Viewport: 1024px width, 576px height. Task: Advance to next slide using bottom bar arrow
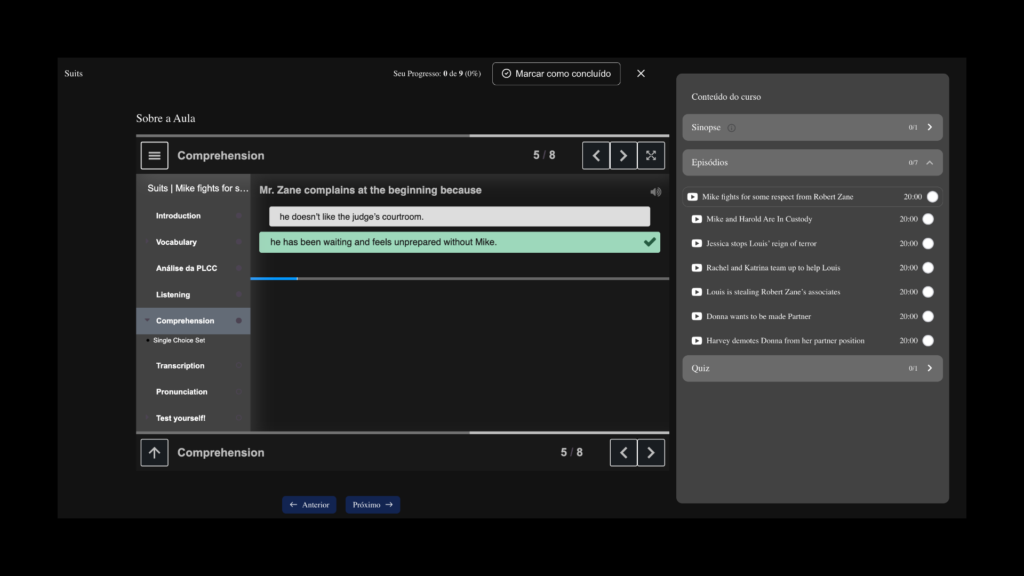pos(651,452)
